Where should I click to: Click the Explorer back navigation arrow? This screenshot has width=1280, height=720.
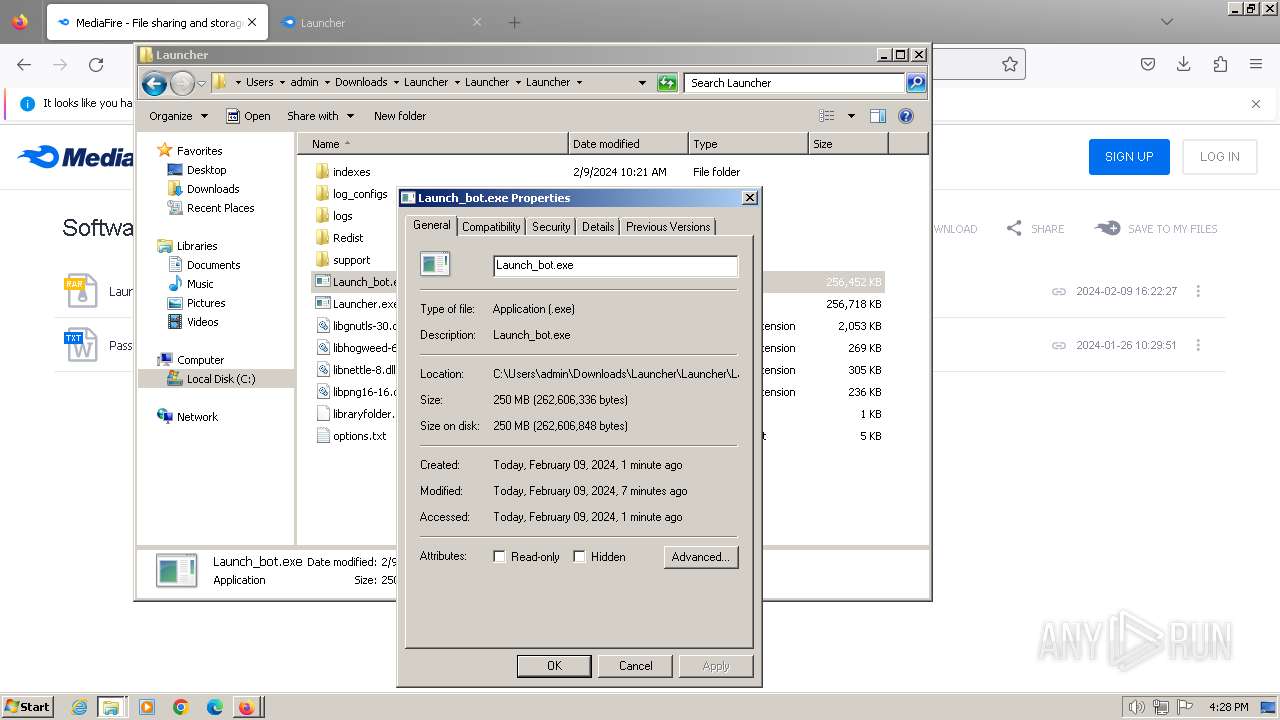[154, 83]
